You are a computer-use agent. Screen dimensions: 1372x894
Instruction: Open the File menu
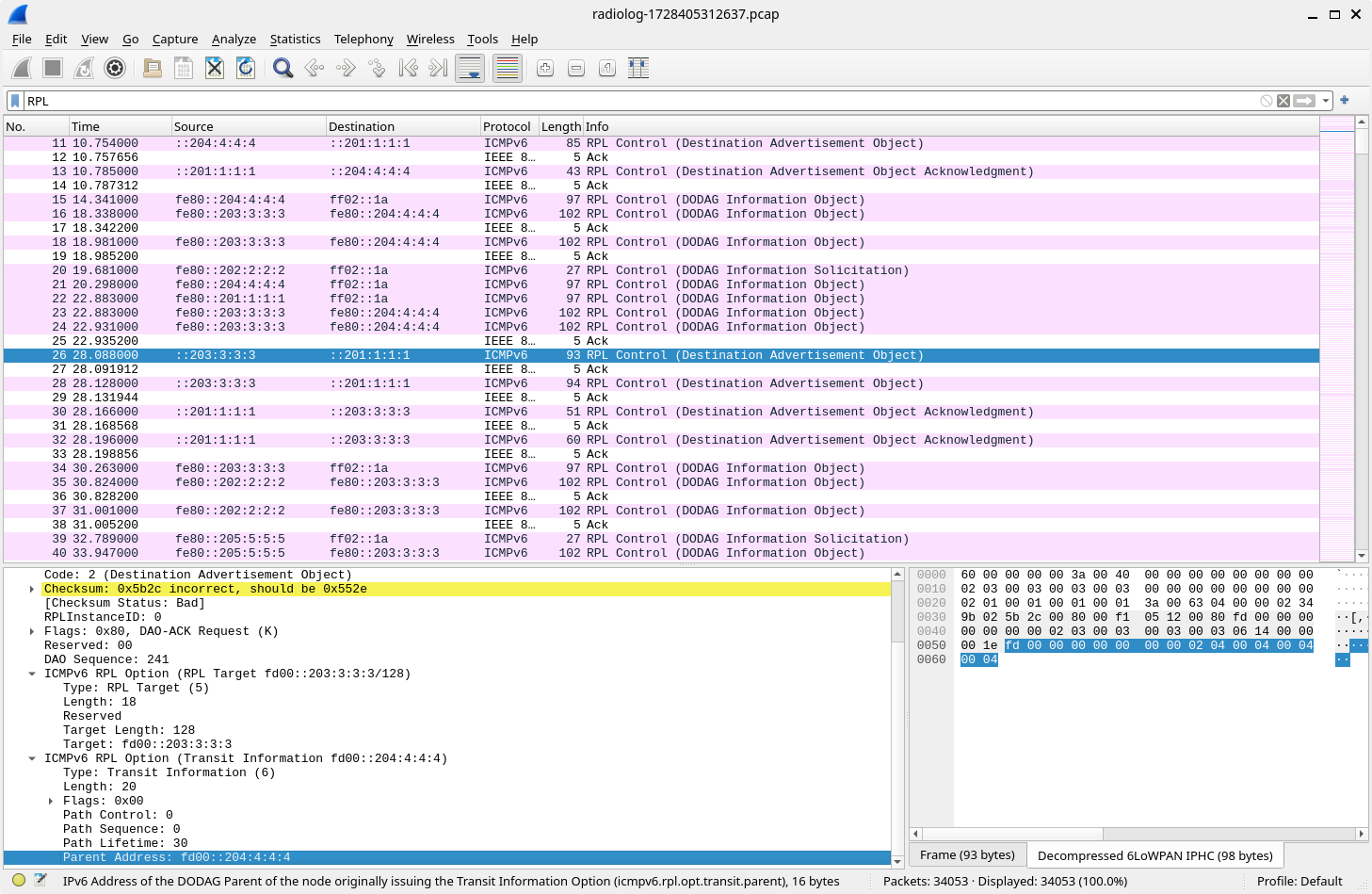click(x=22, y=39)
